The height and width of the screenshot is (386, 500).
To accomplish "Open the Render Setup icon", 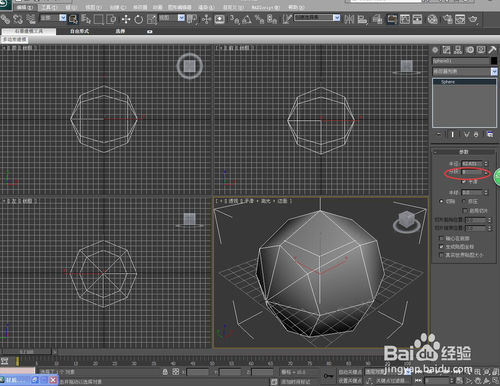I will (447, 19).
